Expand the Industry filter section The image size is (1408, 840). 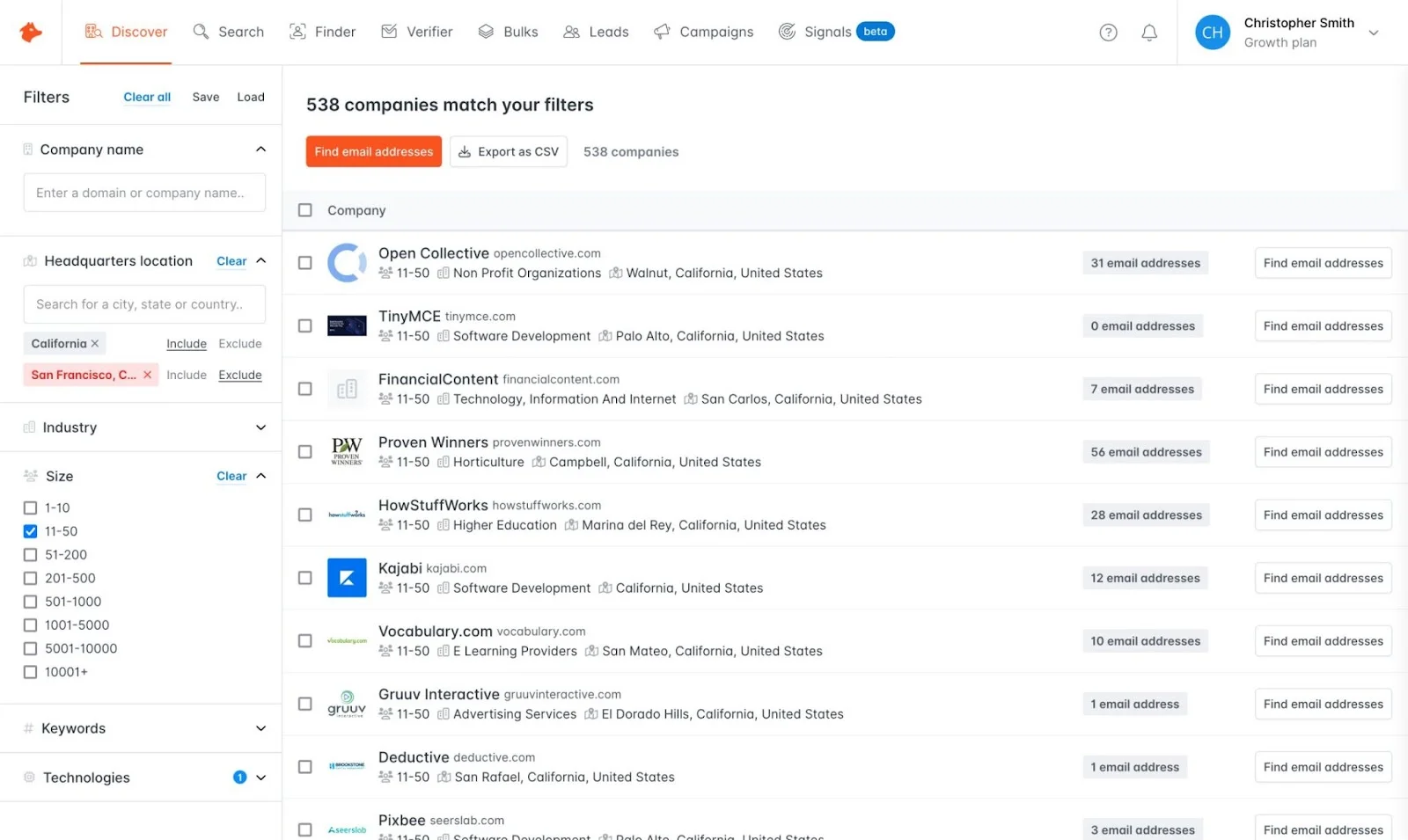coord(260,427)
